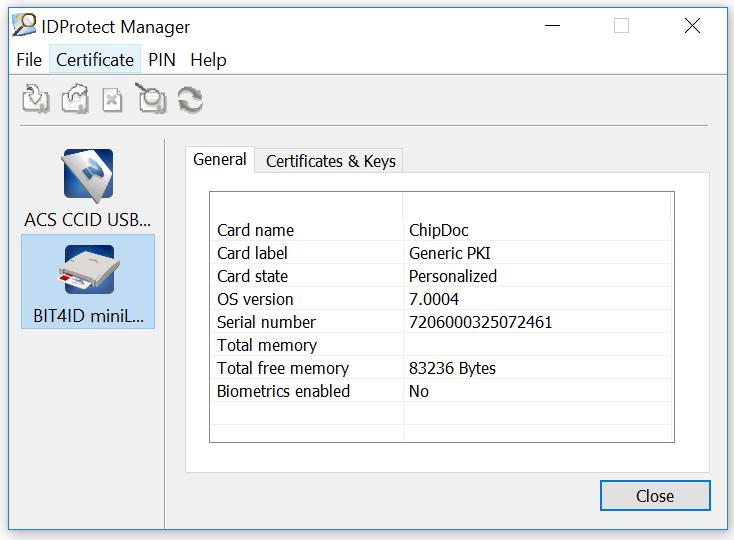Open the Certificate menu
Image resolution: width=734 pixels, height=540 pixels.
[x=95, y=60]
